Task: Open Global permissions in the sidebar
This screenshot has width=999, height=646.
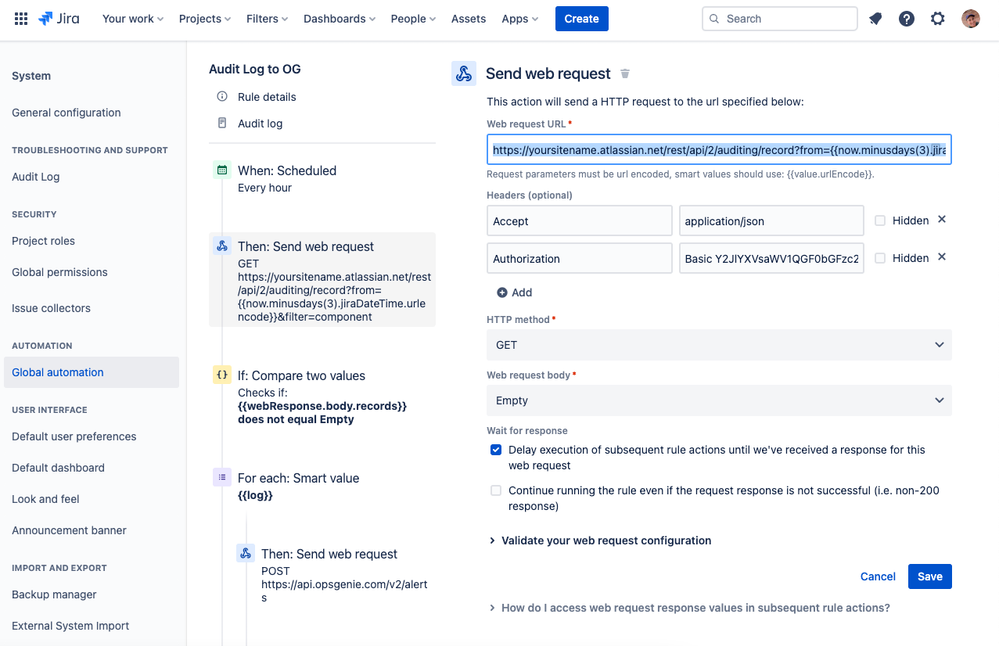Action: coord(59,272)
